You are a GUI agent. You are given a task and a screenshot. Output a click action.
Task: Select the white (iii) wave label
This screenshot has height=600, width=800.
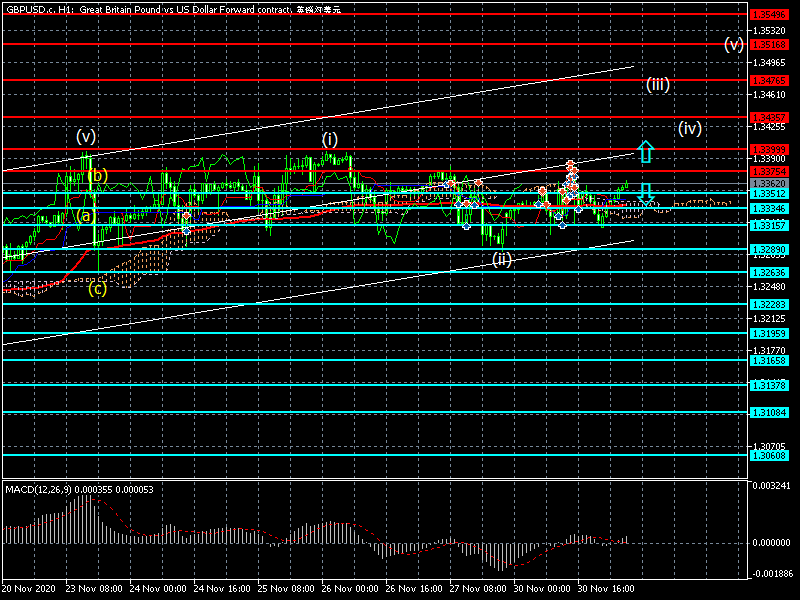click(x=658, y=84)
